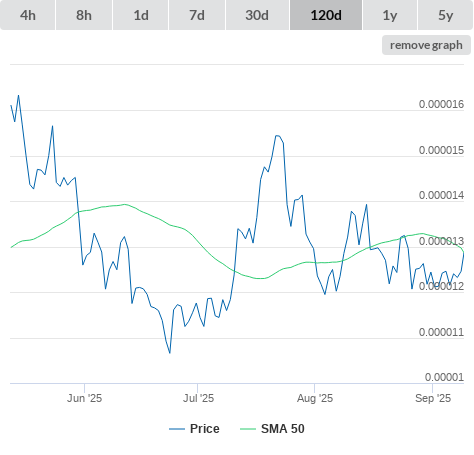Show the 5y time range chart

[446, 15]
